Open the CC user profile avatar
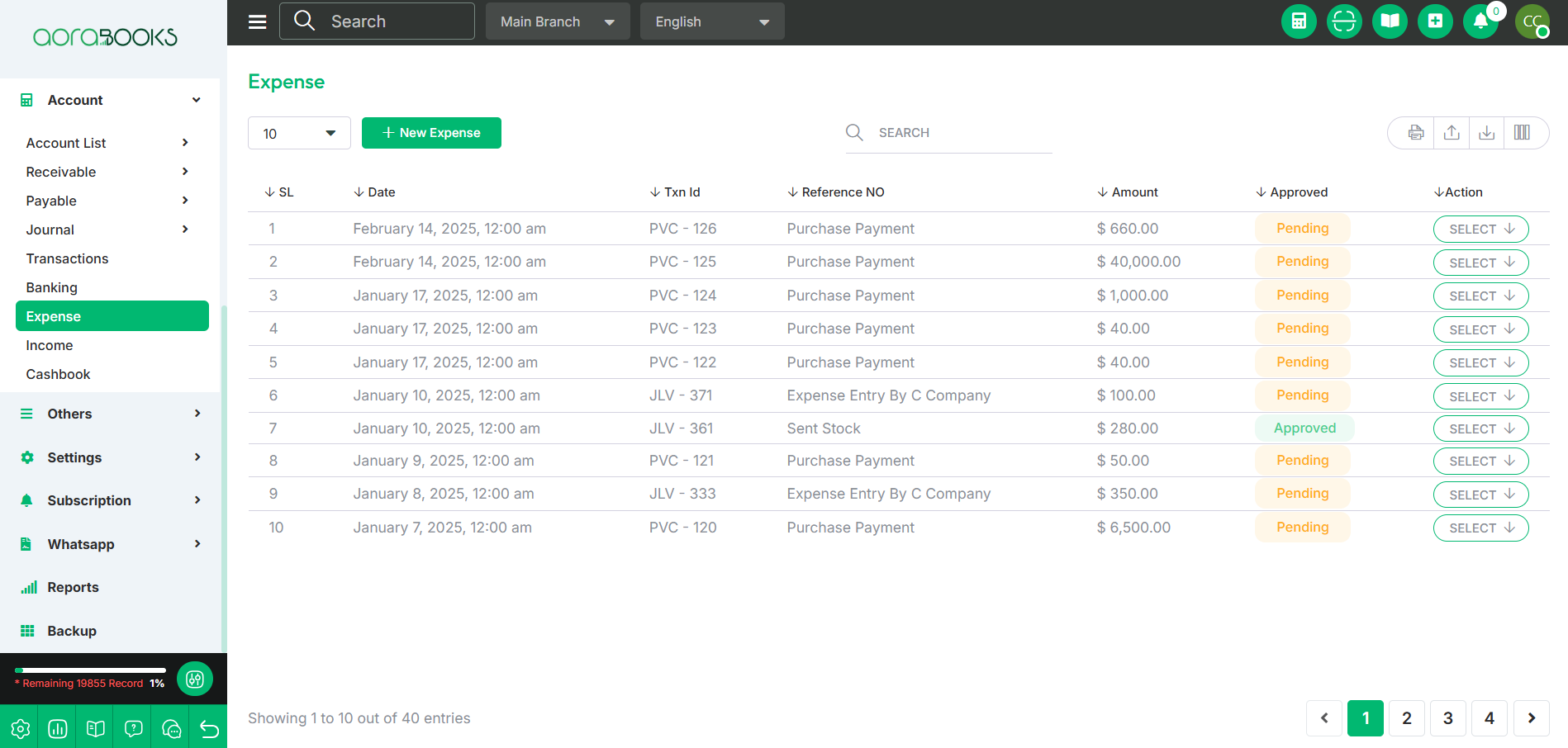This screenshot has height=748, width=1568. click(1532, 21)
